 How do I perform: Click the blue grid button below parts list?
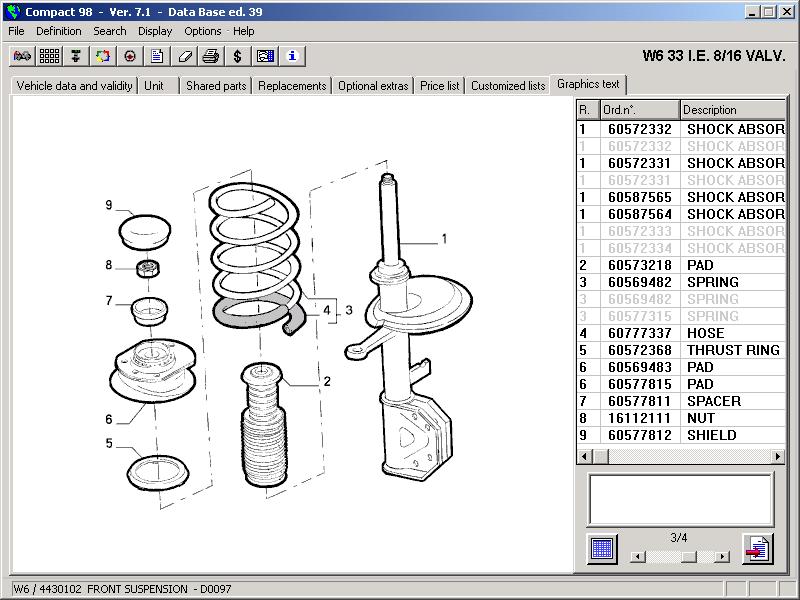pos(602,549)
